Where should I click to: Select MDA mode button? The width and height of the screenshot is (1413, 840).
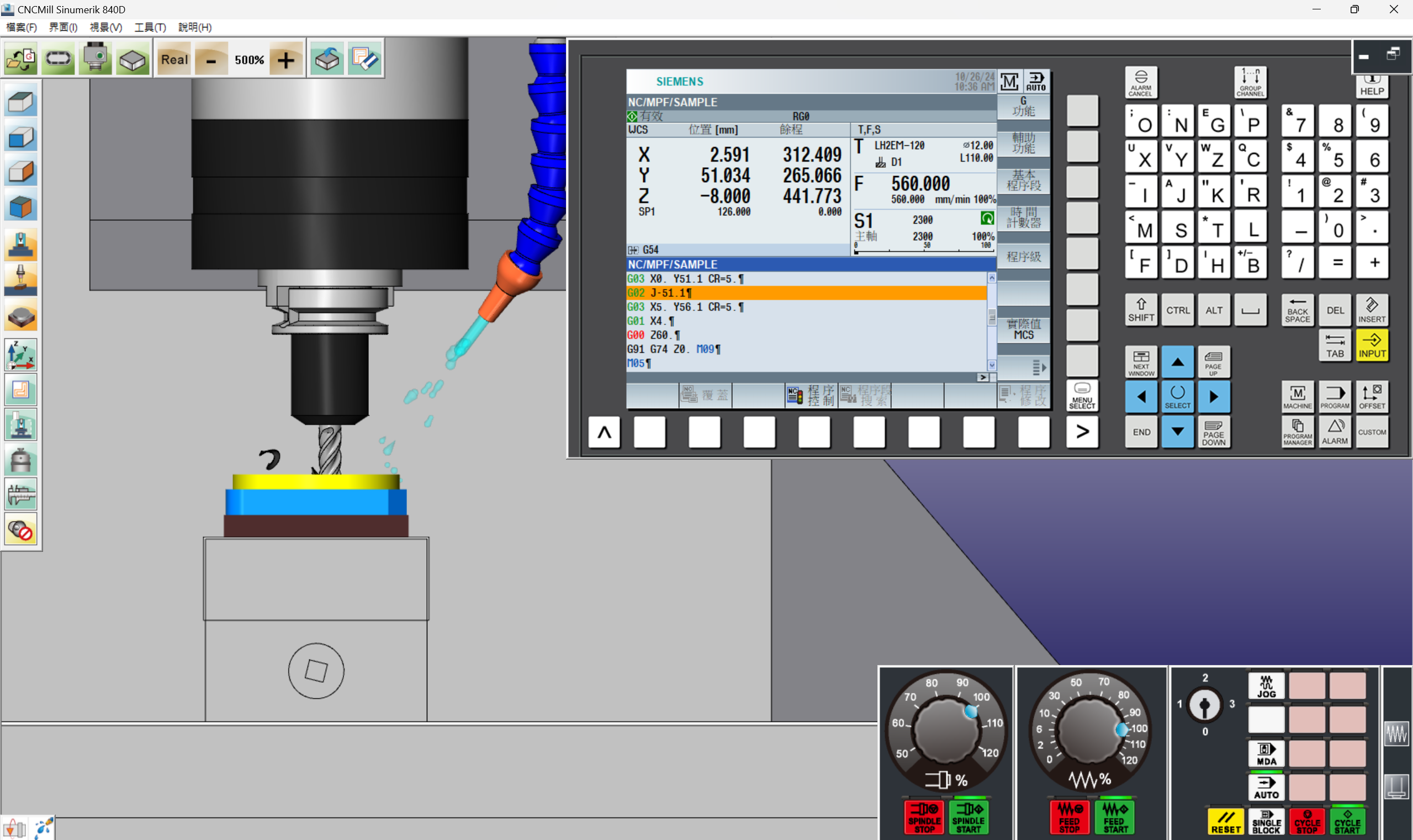(1266, 754)
